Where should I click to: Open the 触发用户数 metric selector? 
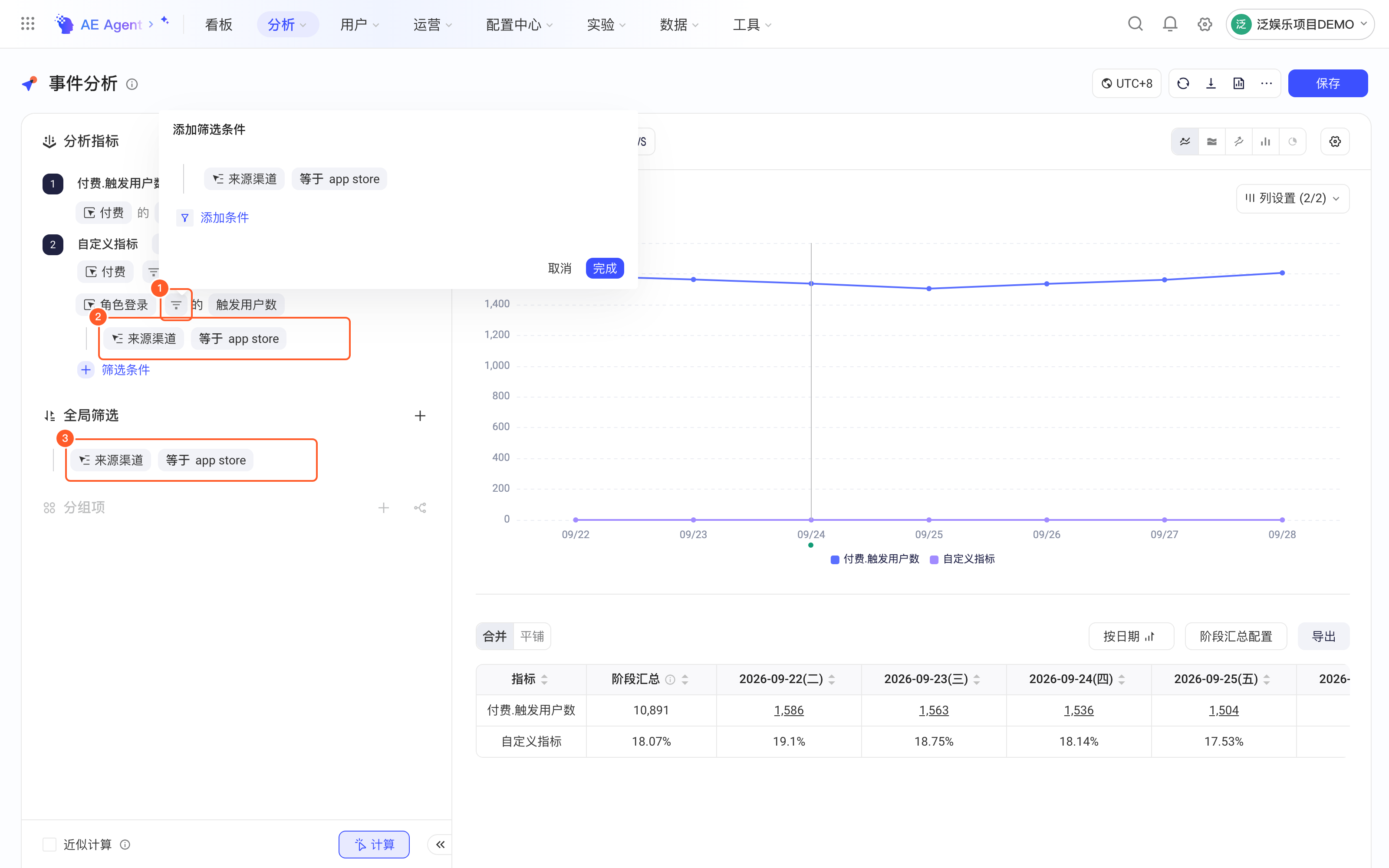[x=246, y=305]
